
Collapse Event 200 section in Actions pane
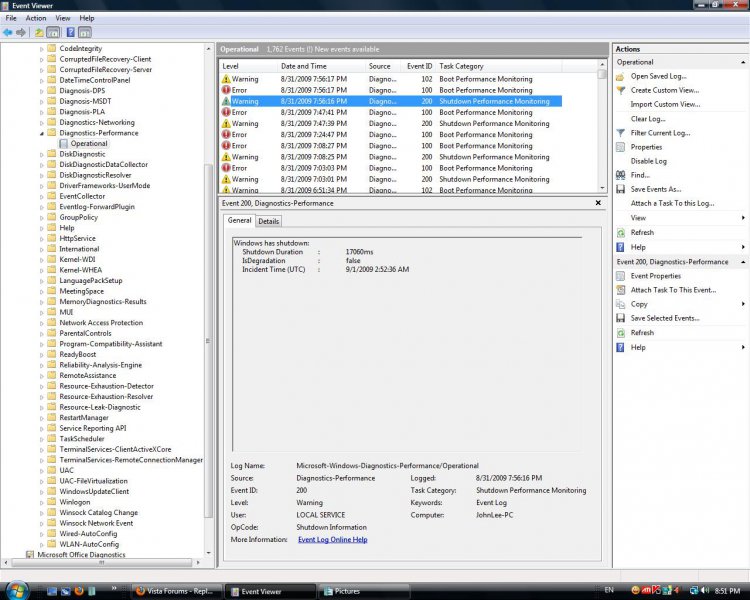click(x=743, y=262)
